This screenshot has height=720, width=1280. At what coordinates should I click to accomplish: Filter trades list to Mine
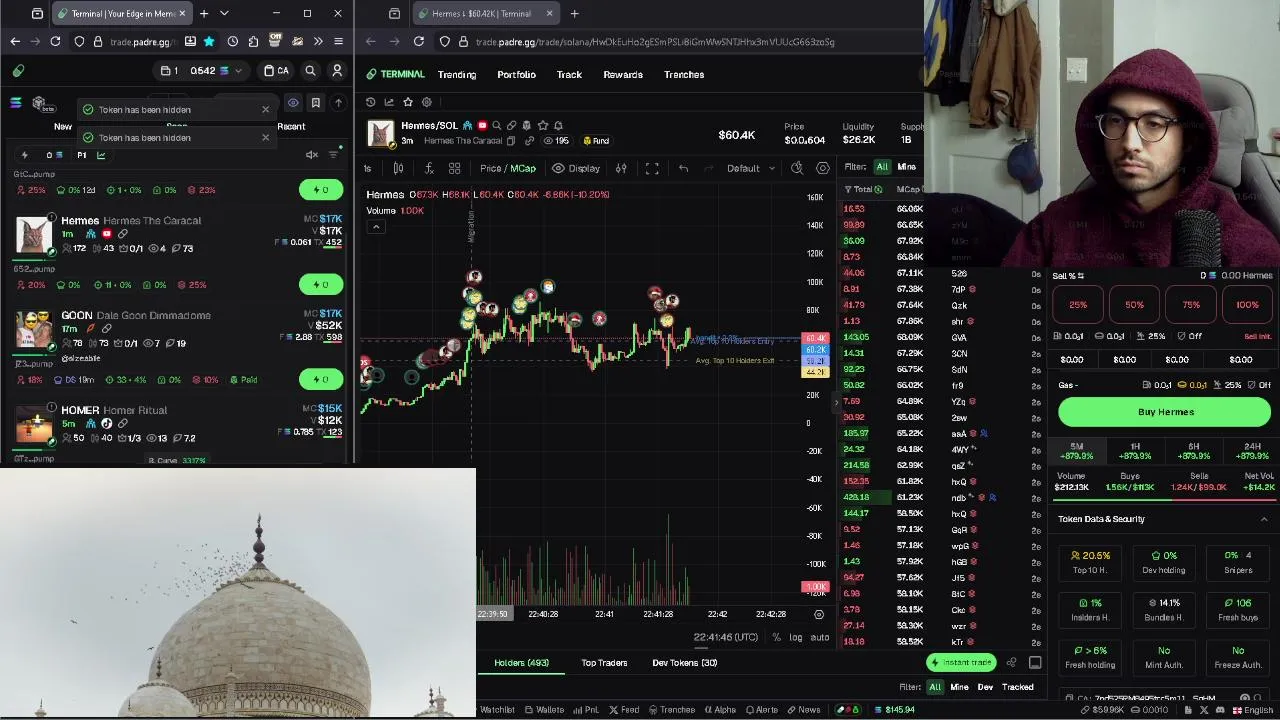pos(906,167)
